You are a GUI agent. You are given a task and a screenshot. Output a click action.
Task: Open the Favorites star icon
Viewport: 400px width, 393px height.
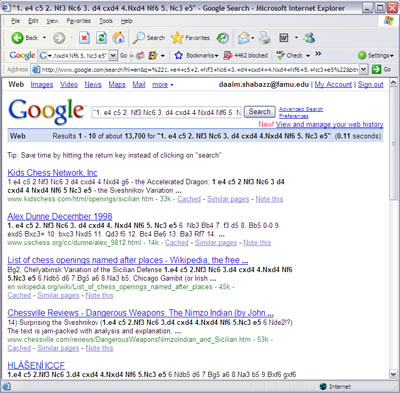pos(177,38)
